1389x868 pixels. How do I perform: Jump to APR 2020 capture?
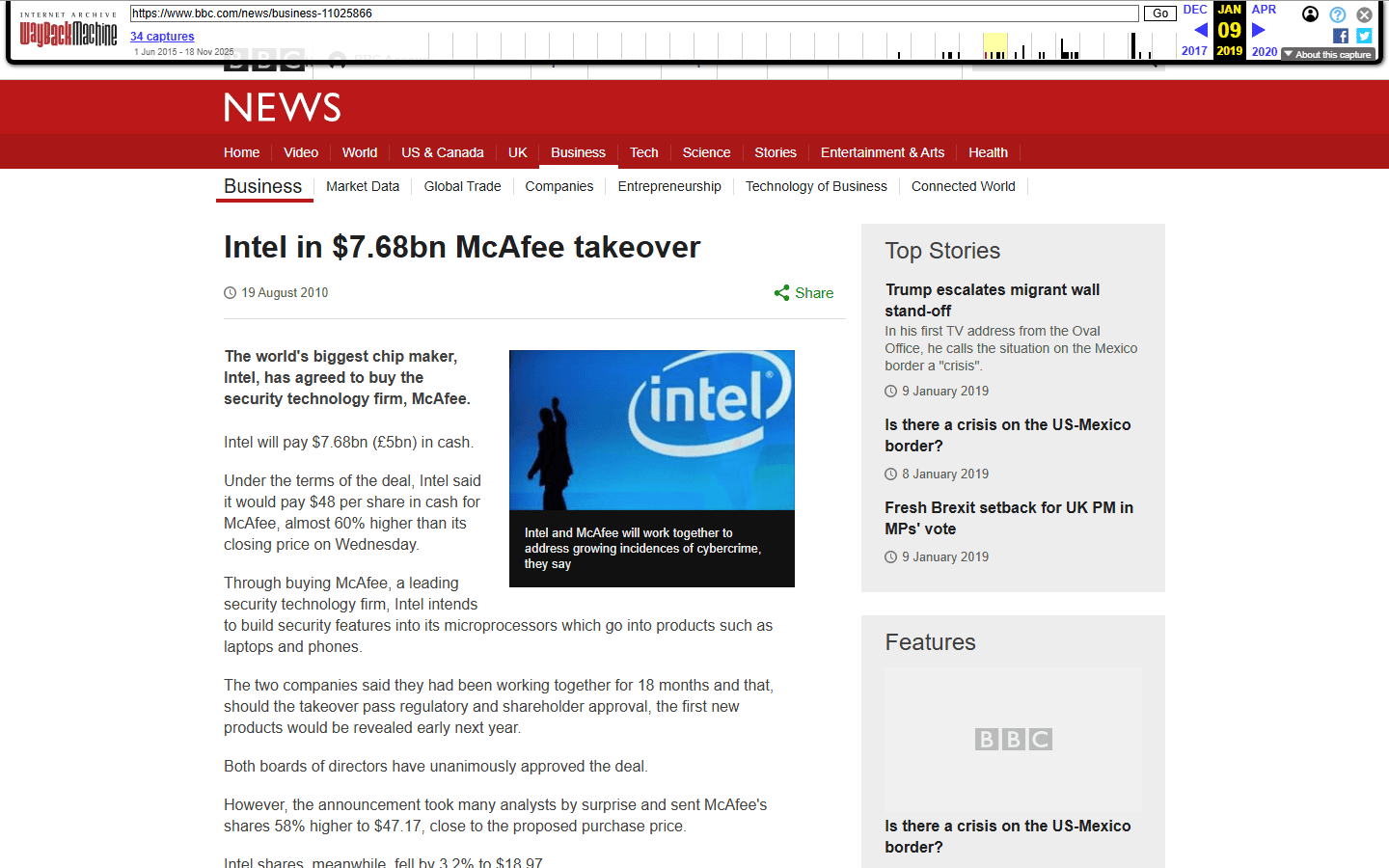tap(1265, 30)
